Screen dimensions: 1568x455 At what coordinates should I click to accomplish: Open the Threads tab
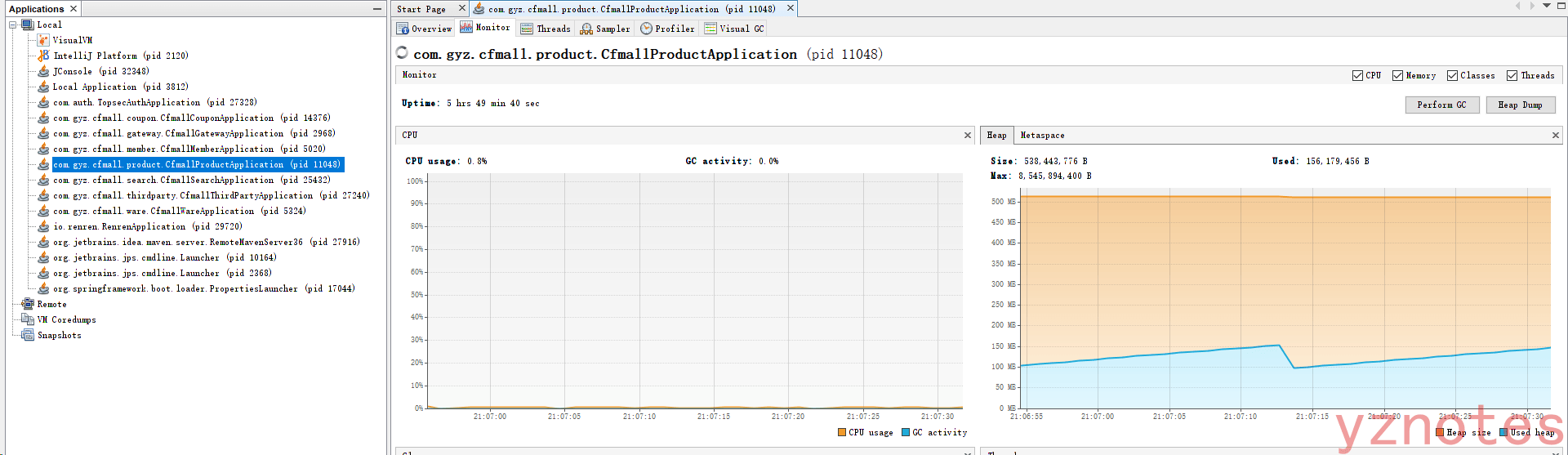click(x=546, y=29)
